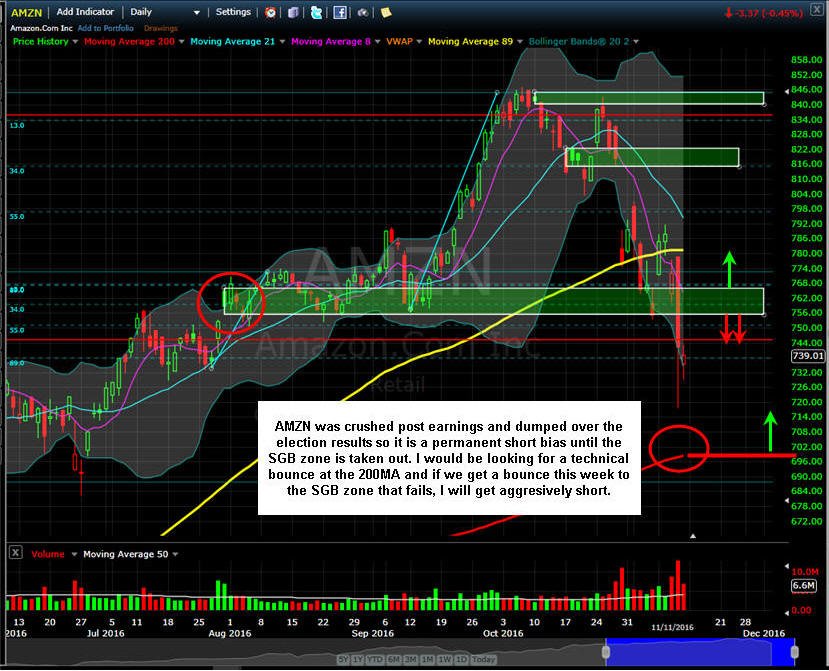Click the Moving Average 200 label
Viewport: 829px width, 671px height.
(x=129, y=41)
